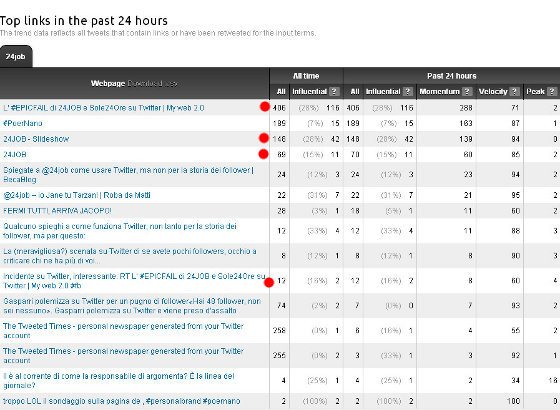560x410 pixels.
Task: Open La (meravigliosa?) scenata su Twitter link
Action: pyautogui.click(x=130, y=256)
